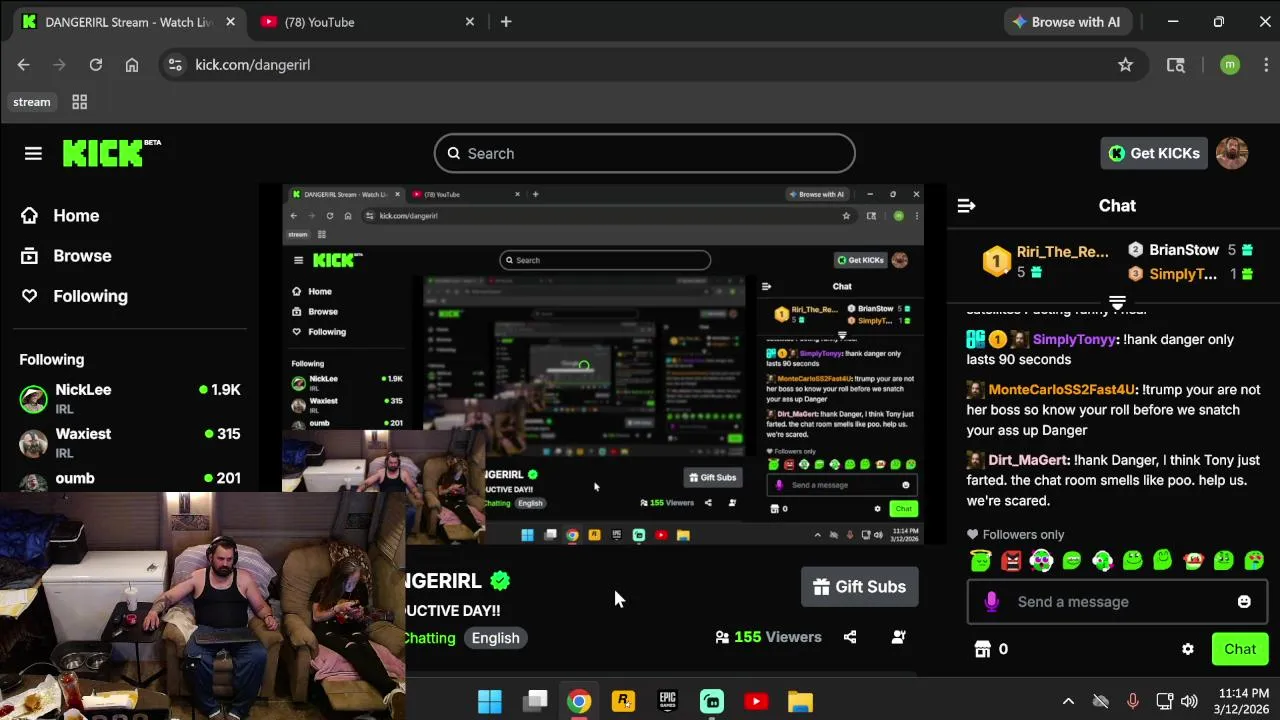Reload the page
This screenshot has height=720, width=1280.
point(96,65)
